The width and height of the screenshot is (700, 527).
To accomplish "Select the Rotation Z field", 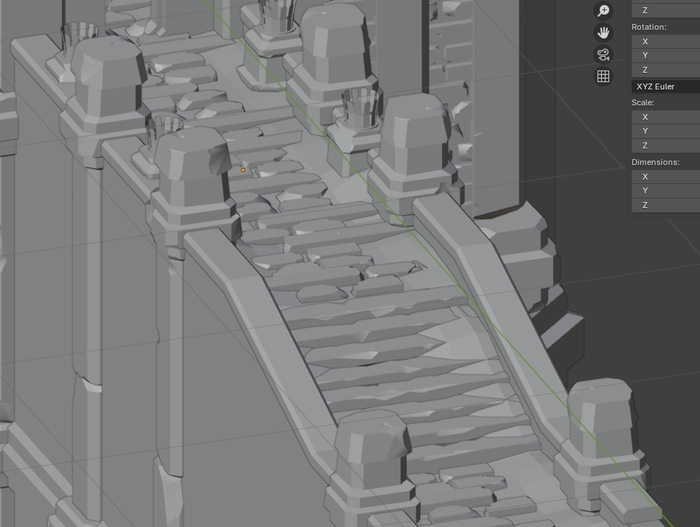I will [x=665, y=70].
